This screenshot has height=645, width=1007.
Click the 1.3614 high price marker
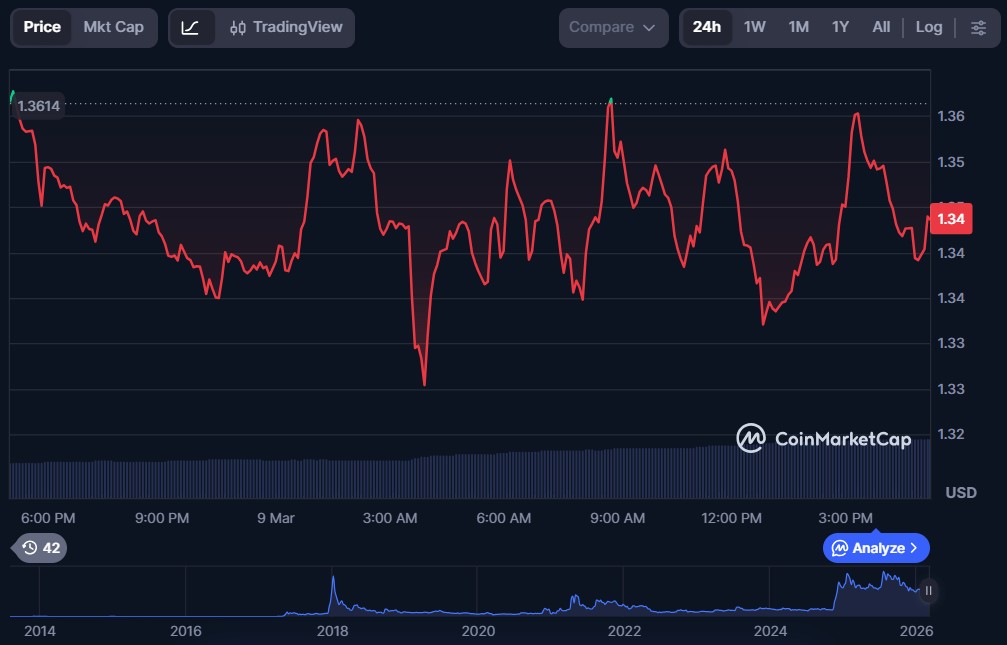(39, 106)
